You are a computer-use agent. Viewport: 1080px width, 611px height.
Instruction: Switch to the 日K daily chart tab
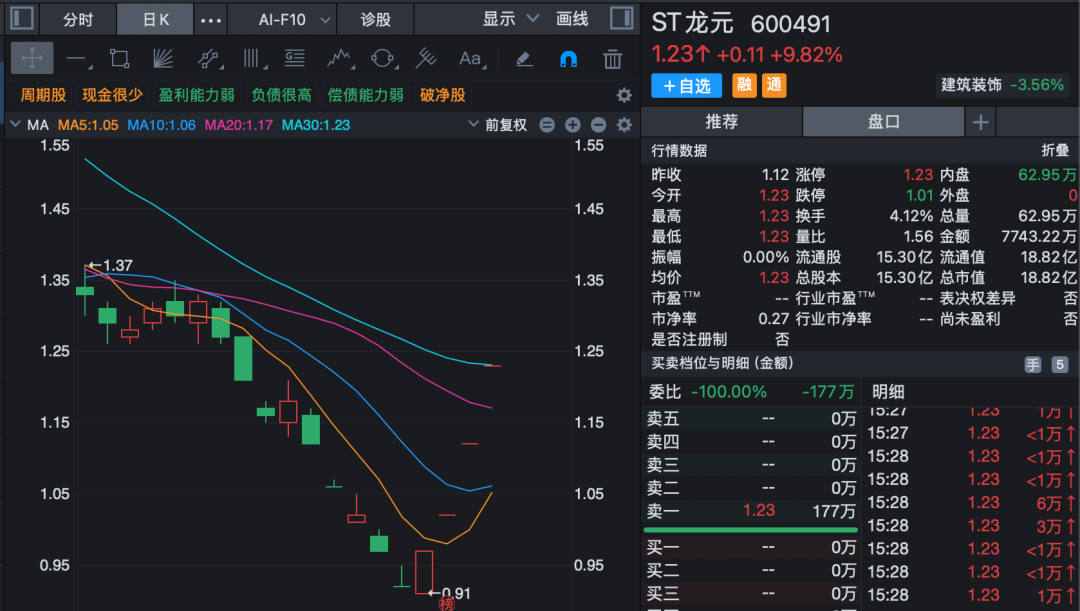[x=156, y=19]
